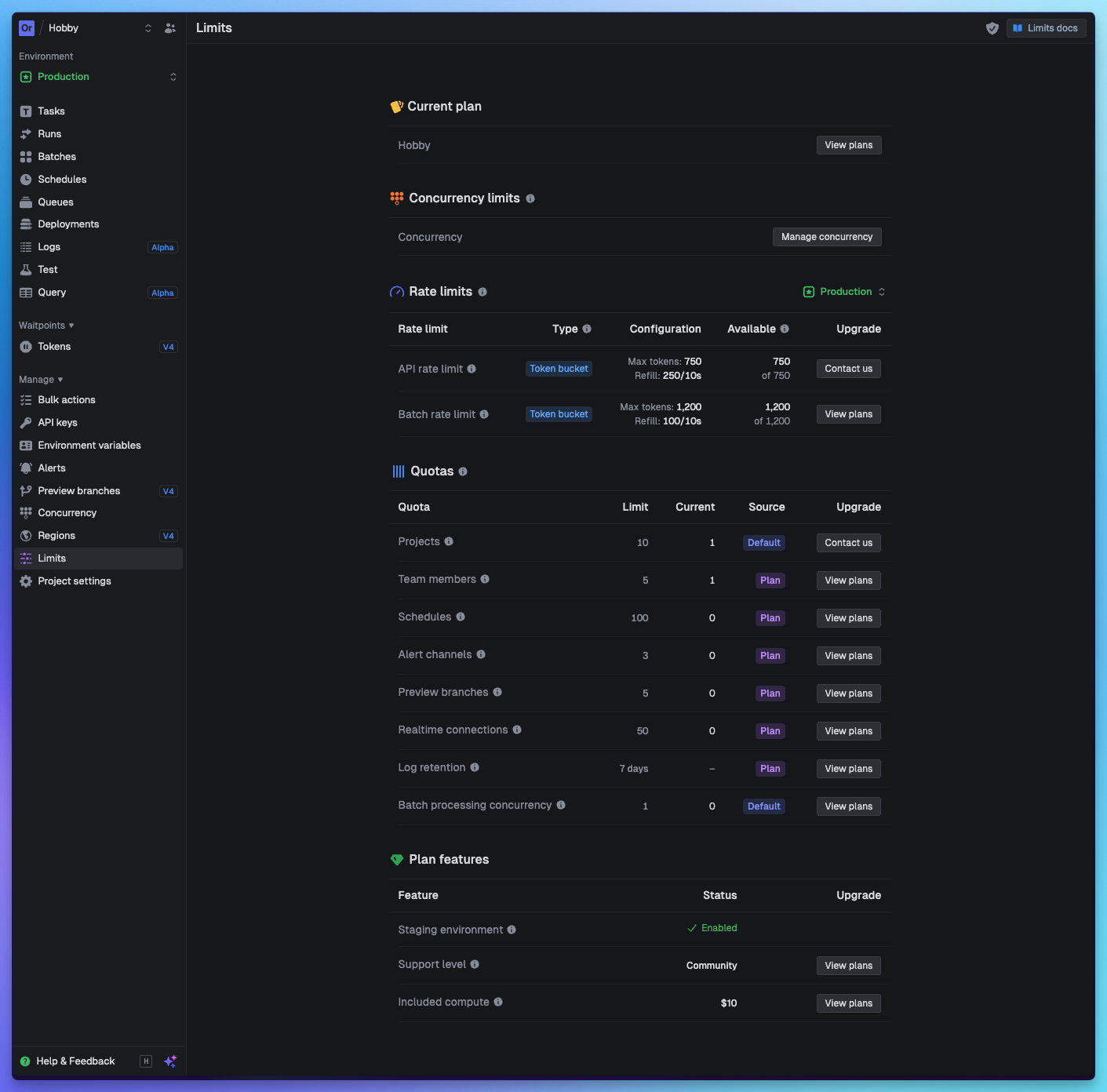
Task: Open Project settings from the sidebar
Action: 74,581
